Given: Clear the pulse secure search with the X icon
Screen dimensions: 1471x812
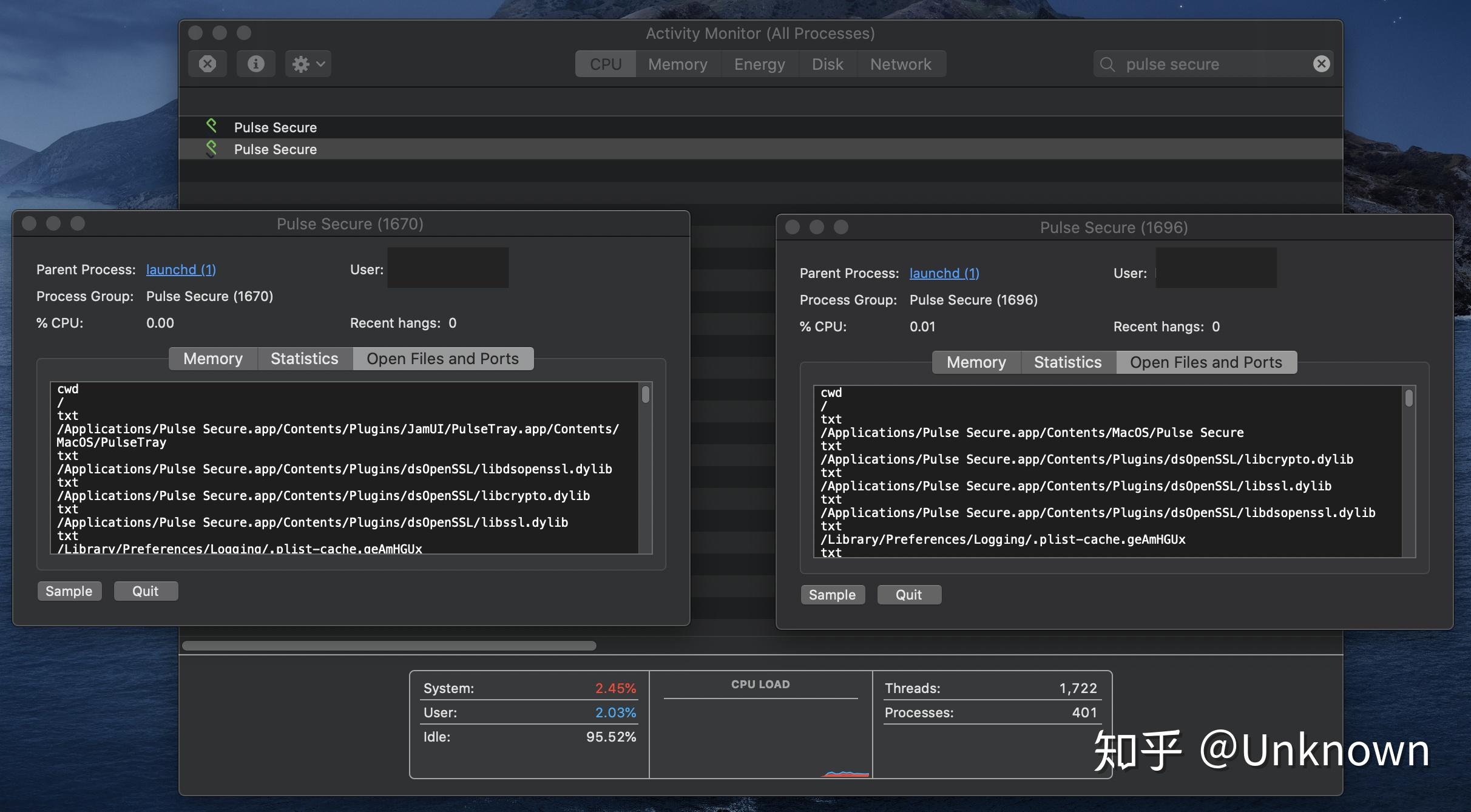Looking at the screenshot, I should 1322,63.
